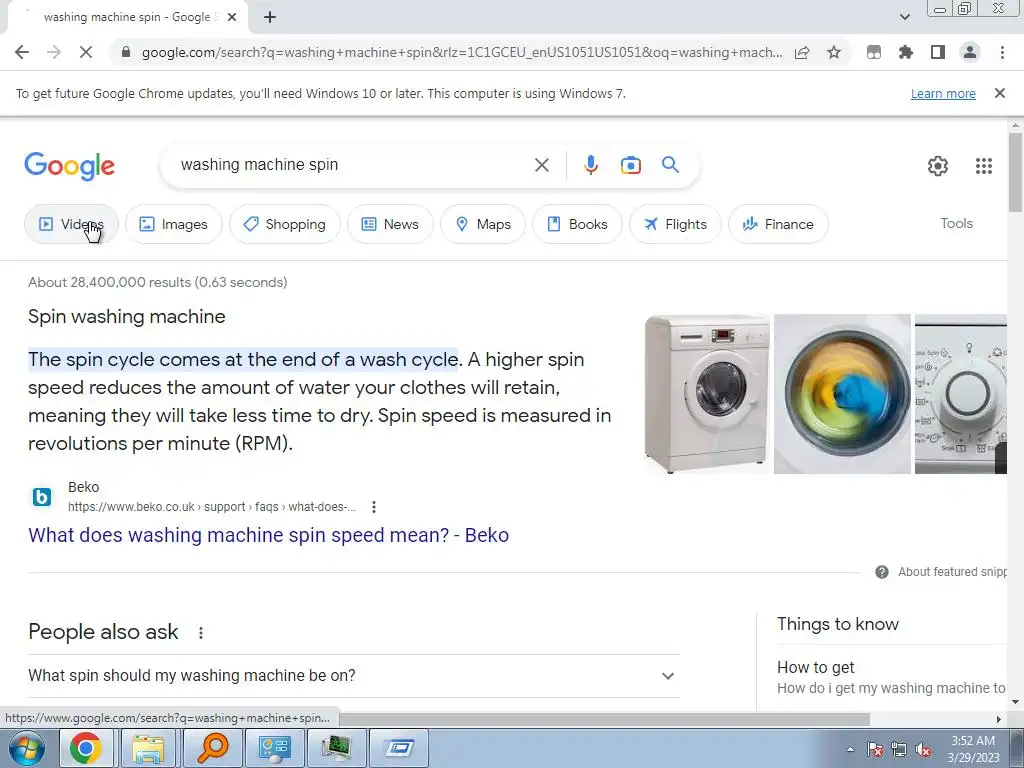Open Chrome from the taskbar
1024x768 pixels.
86,748
